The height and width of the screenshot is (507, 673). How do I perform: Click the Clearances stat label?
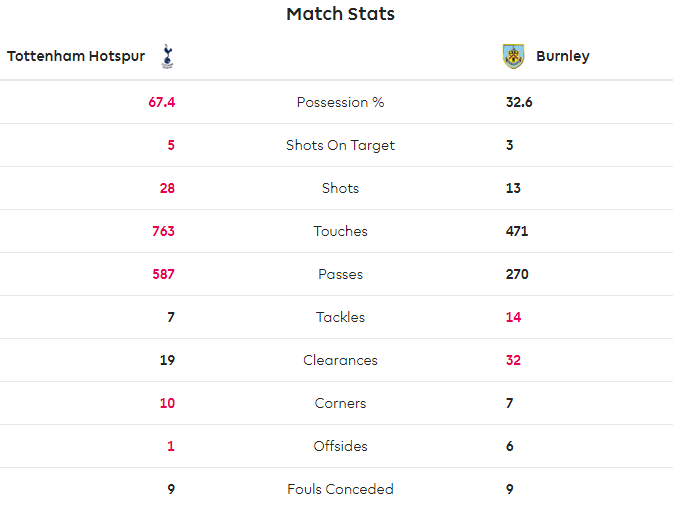[x=340, y=360]
